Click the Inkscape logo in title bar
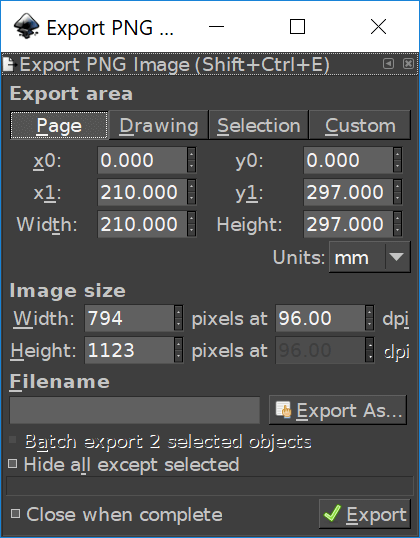 tap(26, 26)
